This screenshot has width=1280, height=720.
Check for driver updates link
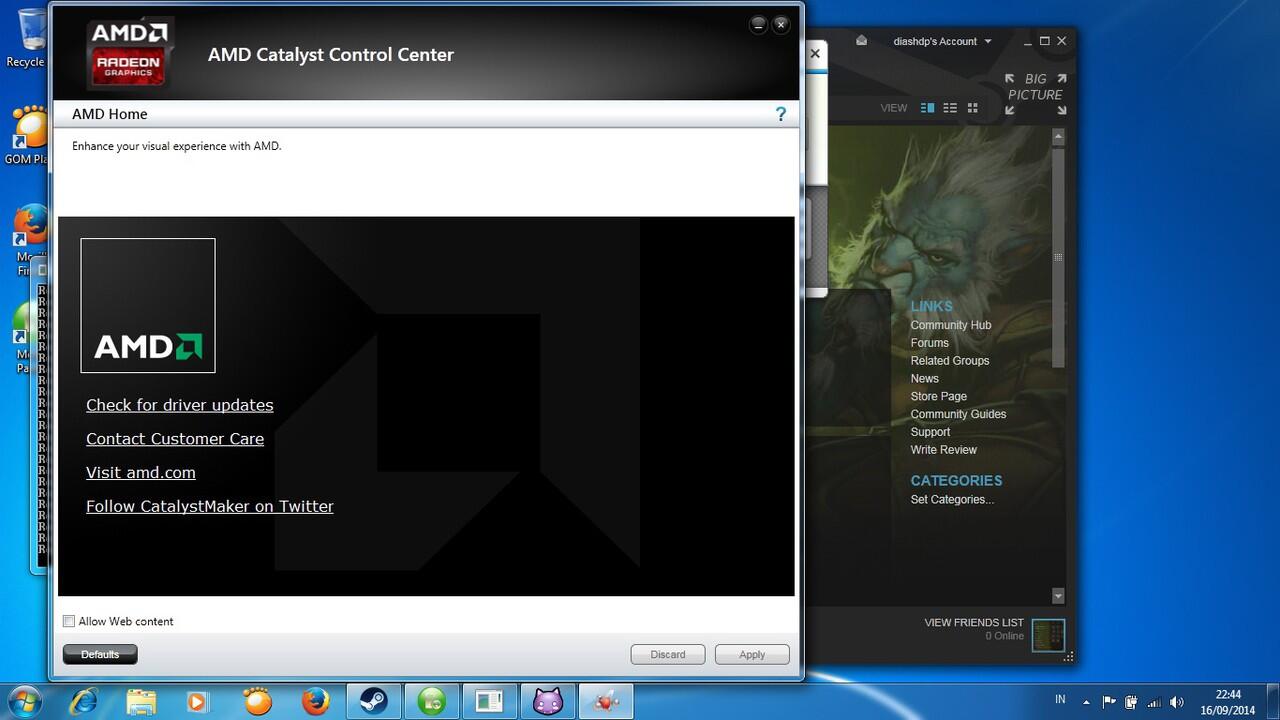click(x=179, y=405)
